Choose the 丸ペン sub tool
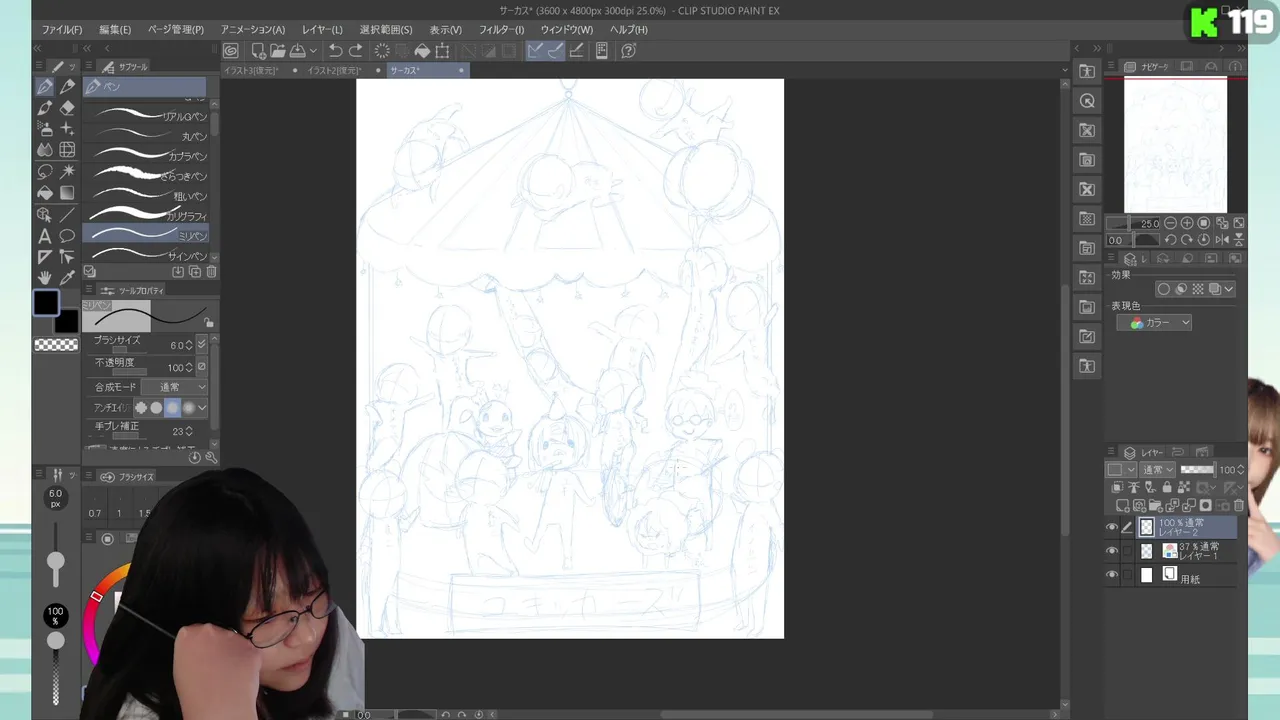1280x720 pixels. click(149, 136)
